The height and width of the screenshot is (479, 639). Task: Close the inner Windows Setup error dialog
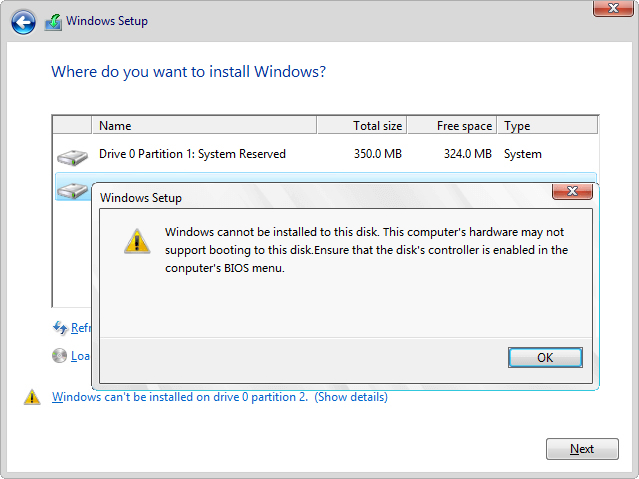tap(572, 191)
